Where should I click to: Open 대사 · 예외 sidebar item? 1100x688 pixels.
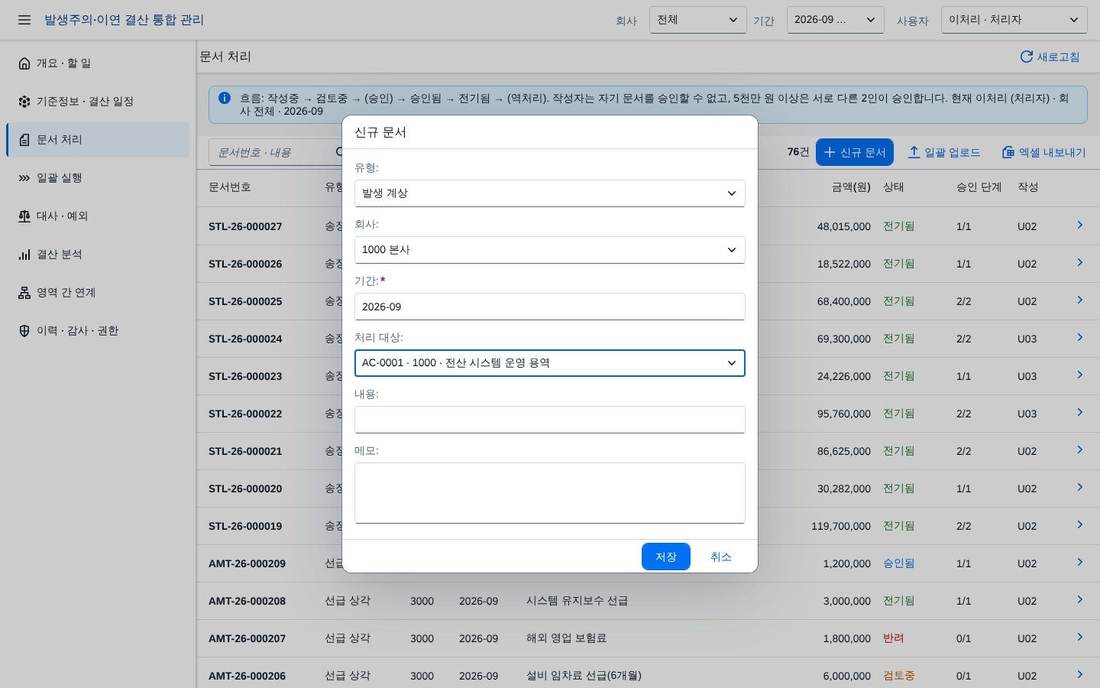coord(98,216)
